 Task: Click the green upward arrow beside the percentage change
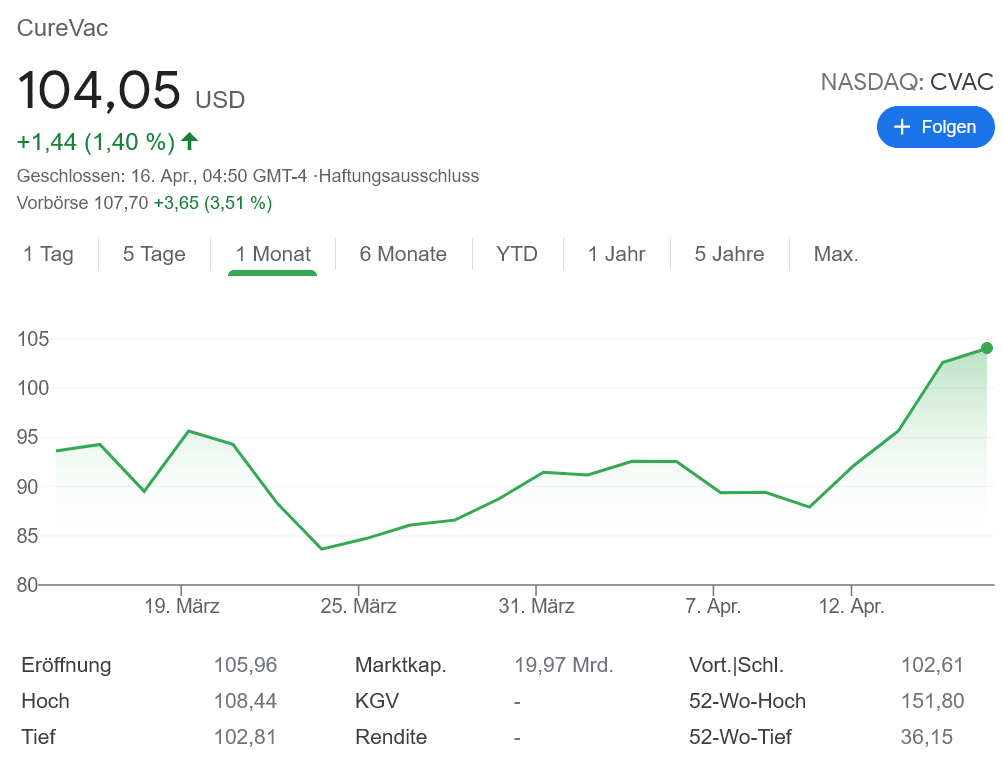point(189,142)
